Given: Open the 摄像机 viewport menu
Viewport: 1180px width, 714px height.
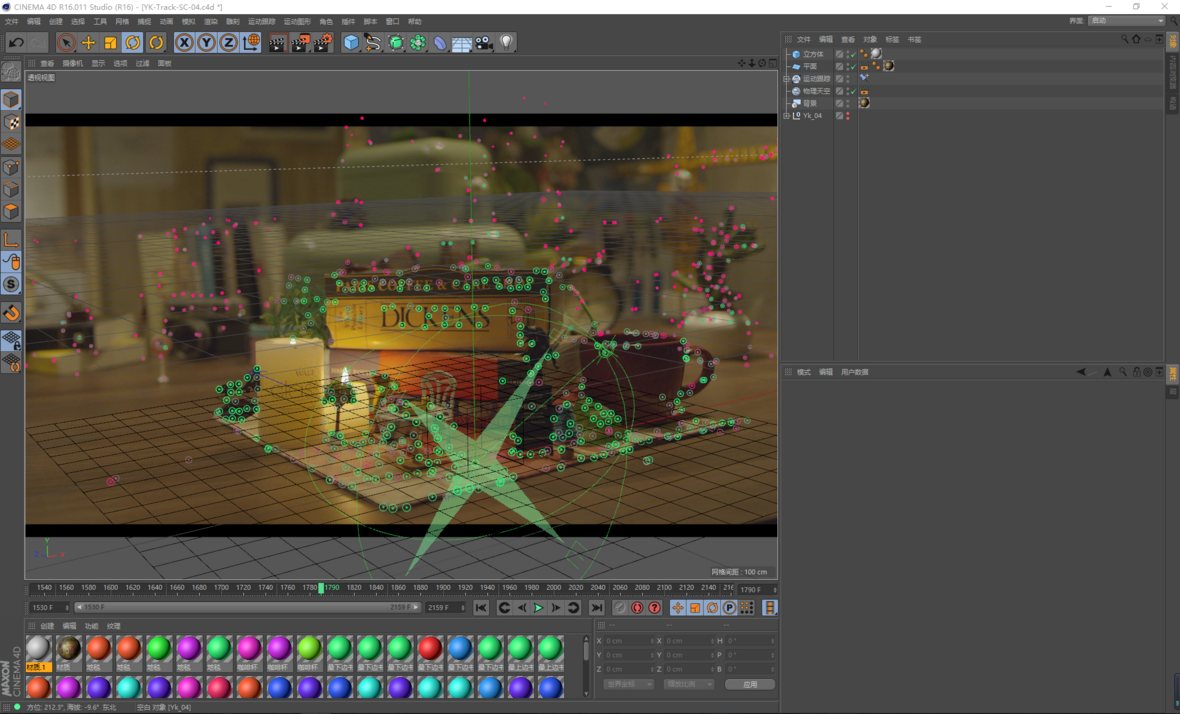Looking at the screenshot, I should (73, 63).
